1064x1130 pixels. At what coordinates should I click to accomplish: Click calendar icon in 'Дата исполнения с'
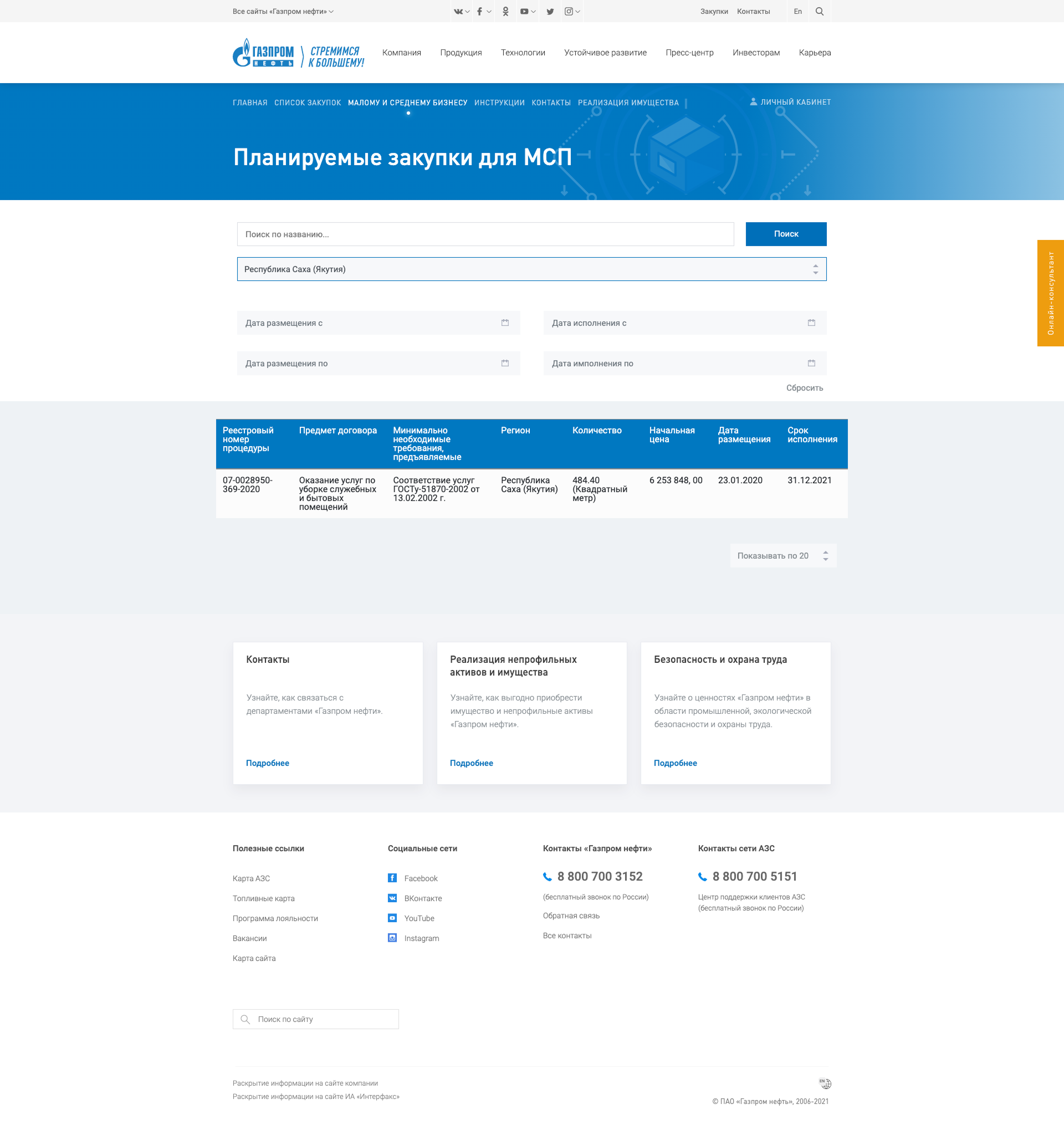click(811, 323)
